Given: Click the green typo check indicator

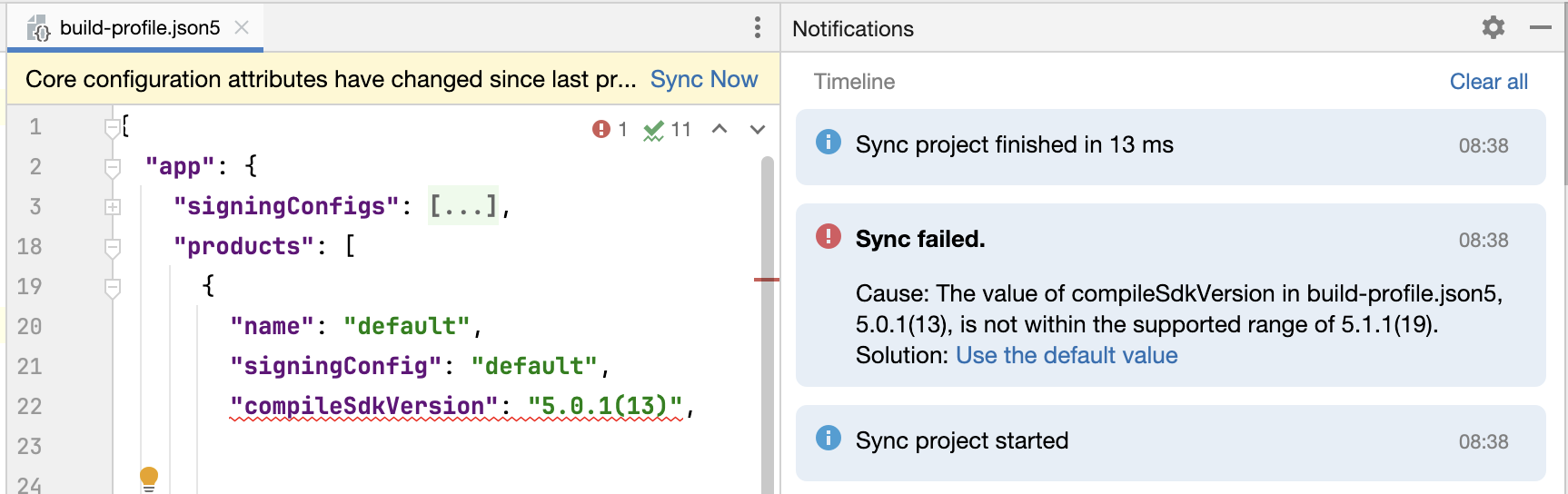Looking at the screenshot, I should click(x=667, y=129).
